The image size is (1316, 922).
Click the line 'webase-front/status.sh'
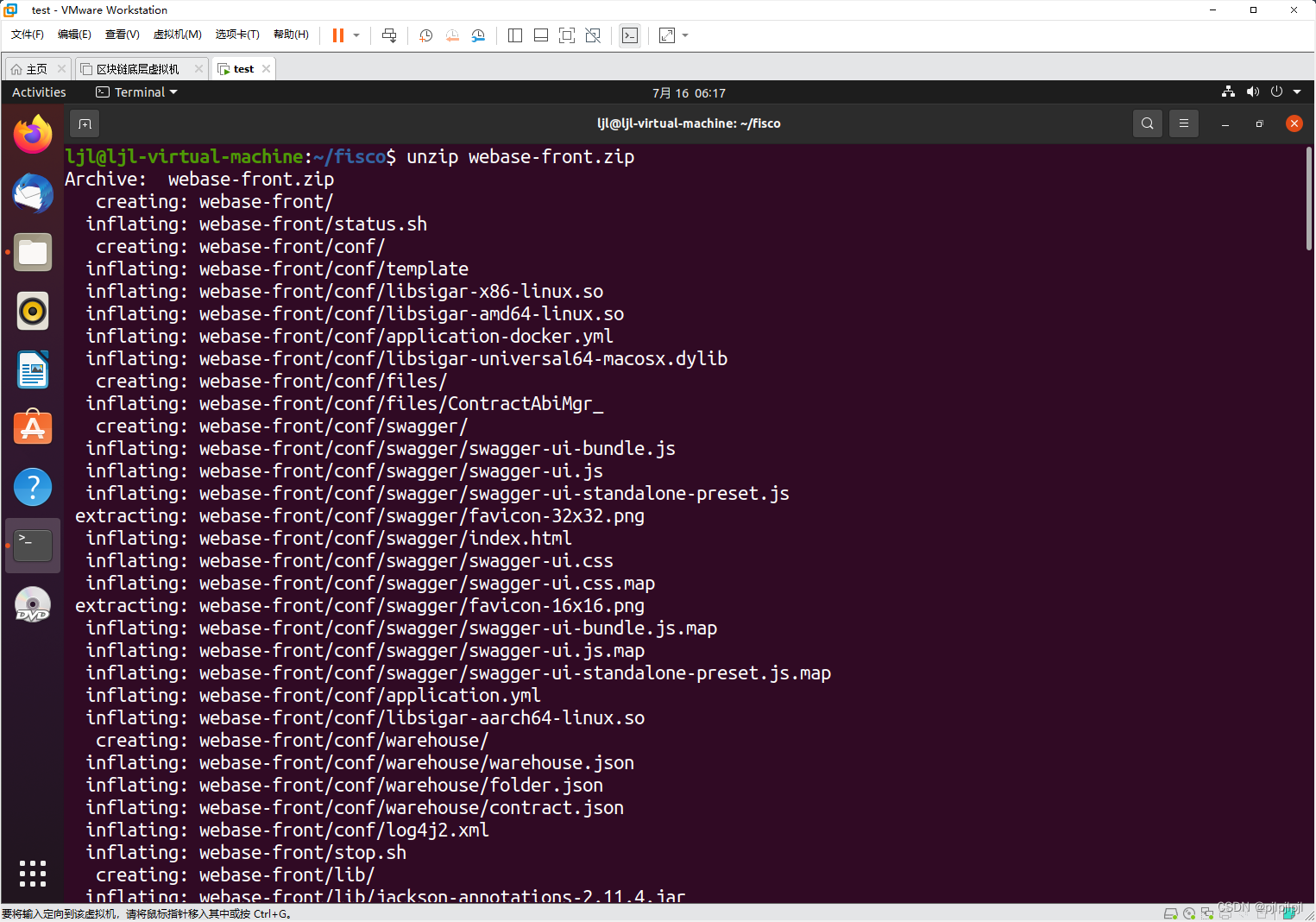[313, 224]
